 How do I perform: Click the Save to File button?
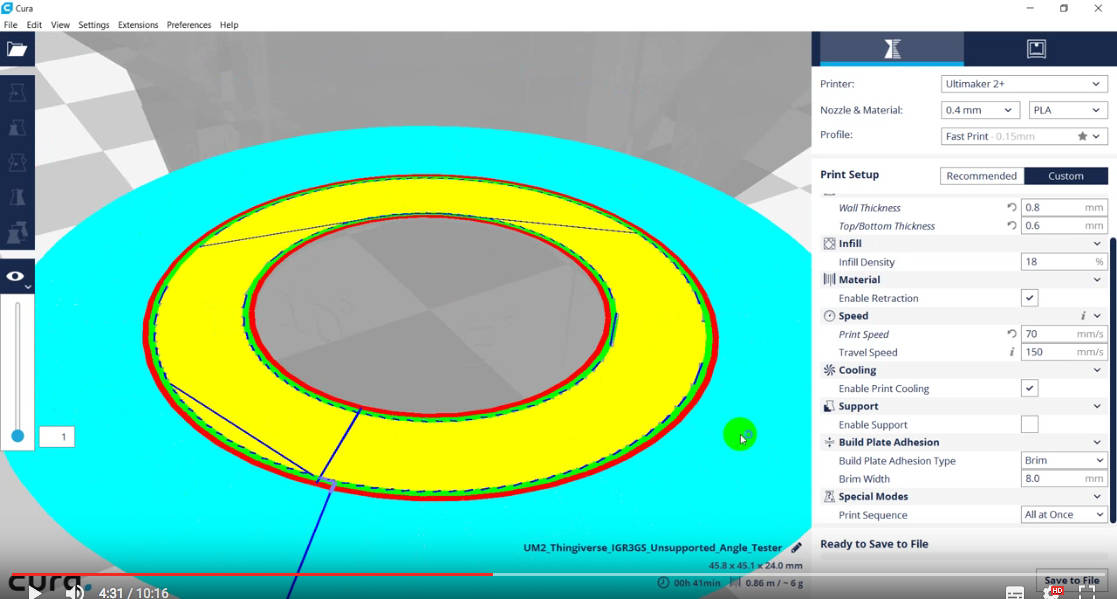[x=1071, y=580]
